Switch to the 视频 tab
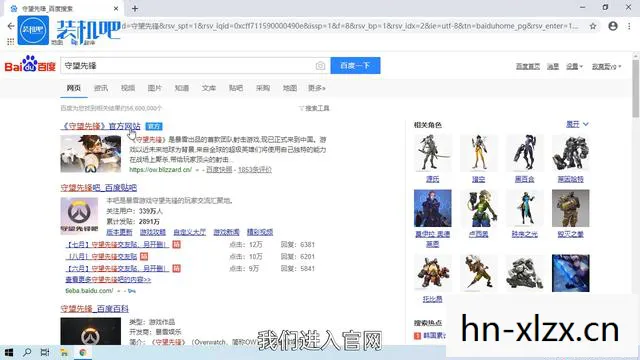640x360 pixels. point(128,88)
